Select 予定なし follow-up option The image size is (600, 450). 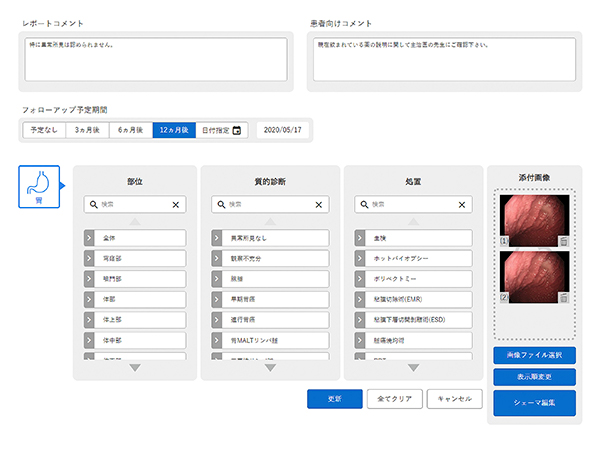point(44,130)
